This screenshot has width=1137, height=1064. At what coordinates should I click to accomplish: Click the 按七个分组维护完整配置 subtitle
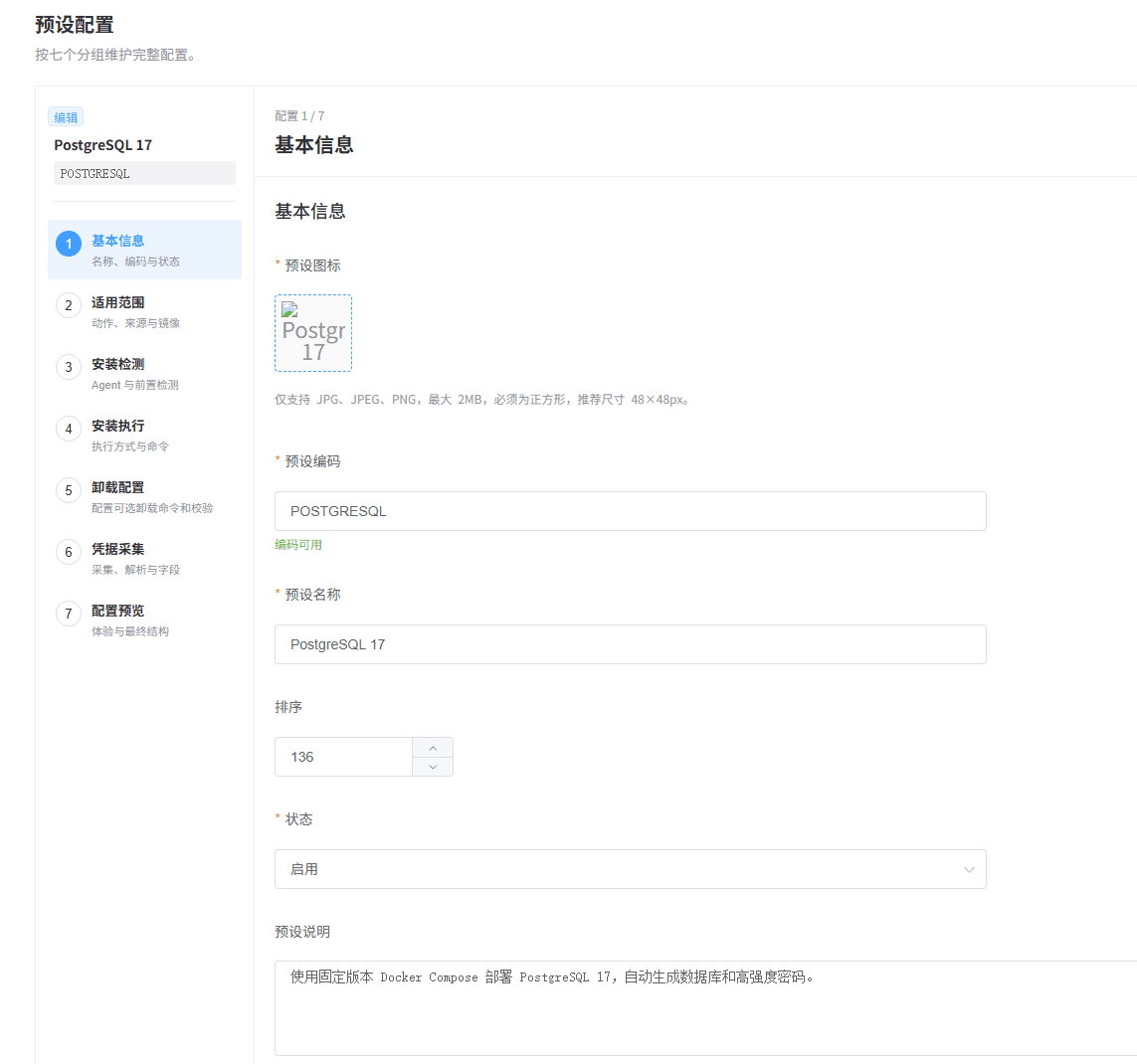(x=116, y=55)
